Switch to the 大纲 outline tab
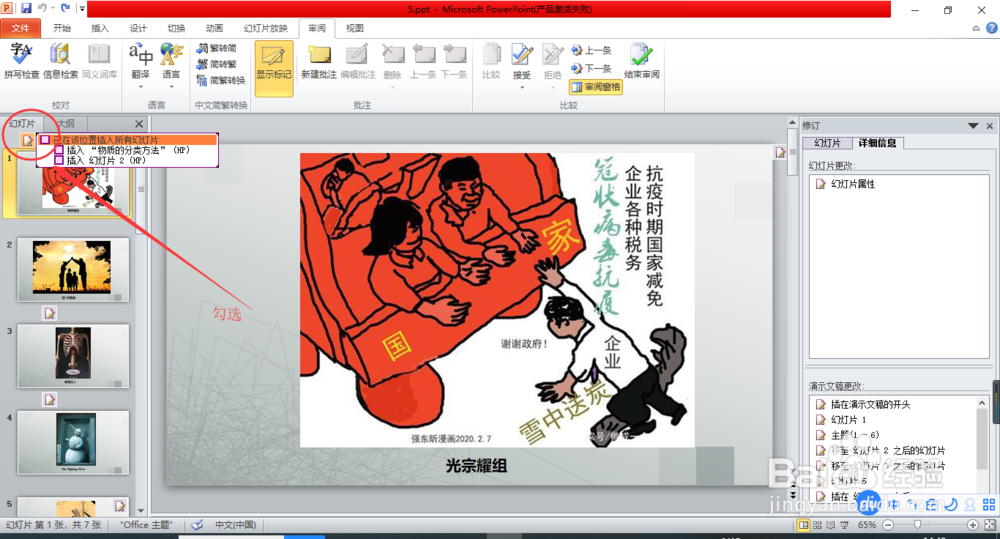The image size is (1000, 539). coord(65,123)
